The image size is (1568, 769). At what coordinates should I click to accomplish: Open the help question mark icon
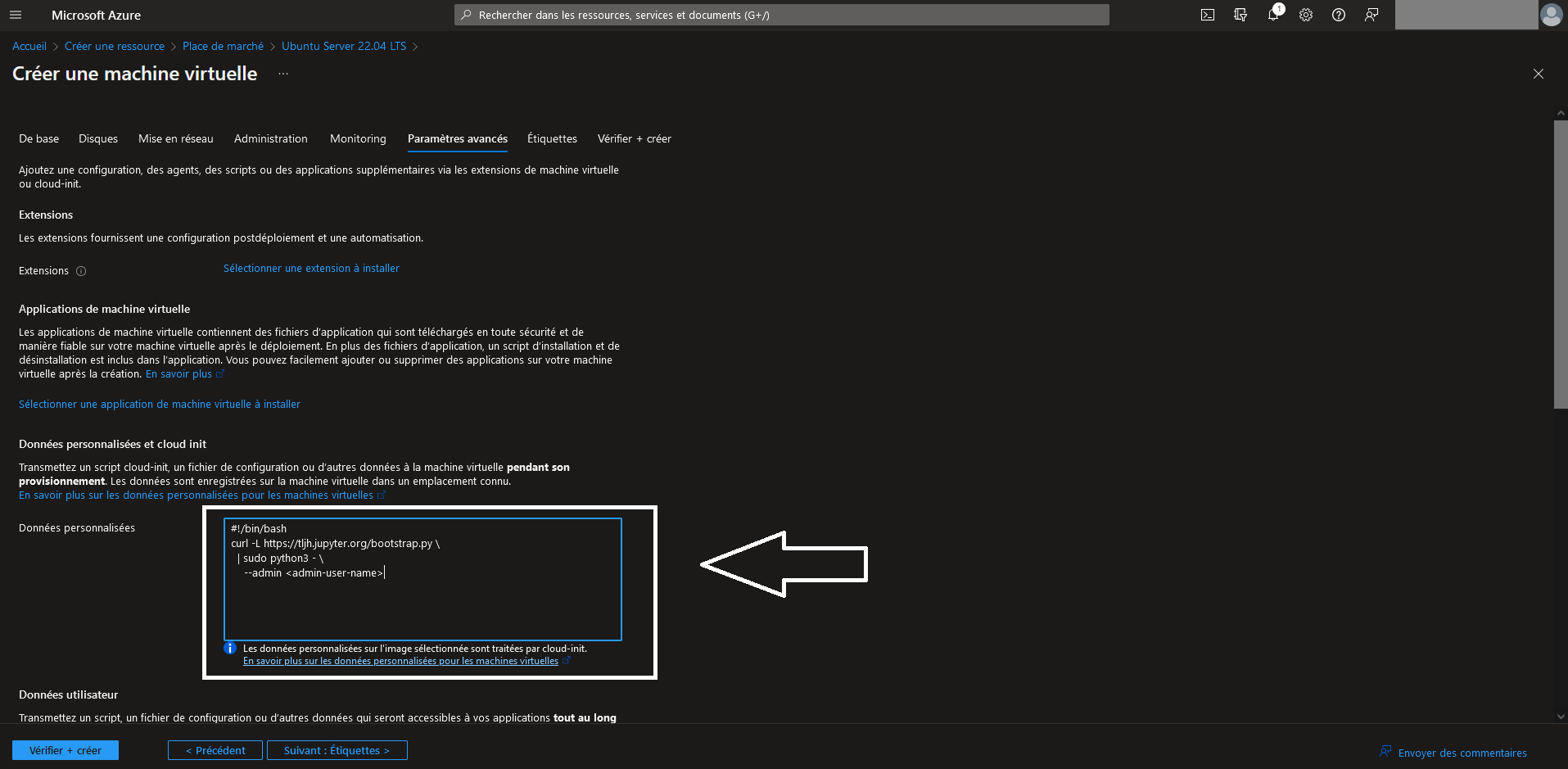(x=1339, y=15)
